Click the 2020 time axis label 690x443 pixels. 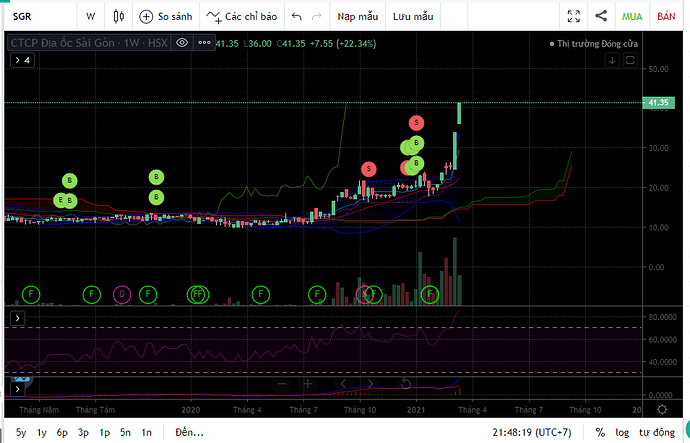pyautogui.click(x=191, y=410)
